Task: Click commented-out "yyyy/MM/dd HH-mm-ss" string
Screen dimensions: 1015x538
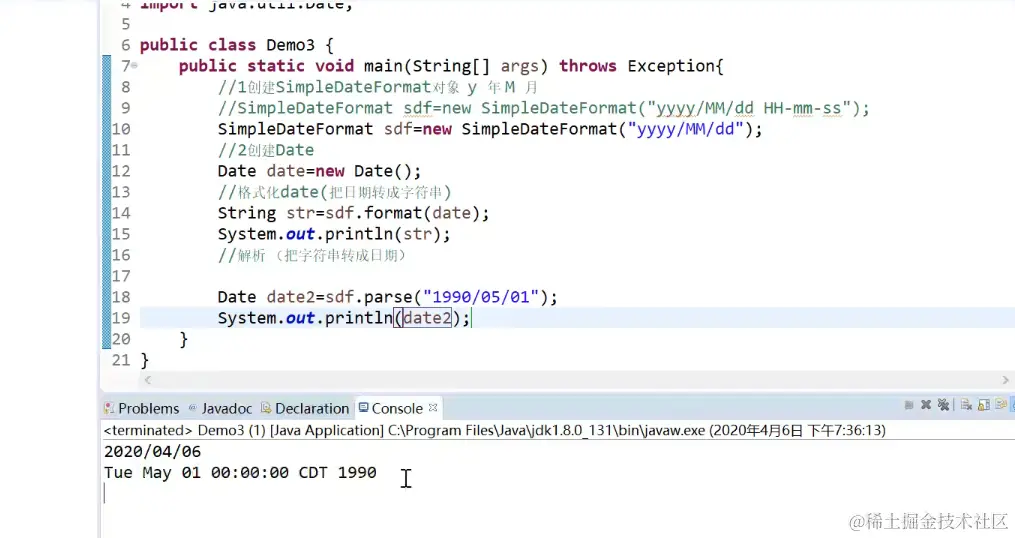Action: pyautogui.click(x=749, y=108)
